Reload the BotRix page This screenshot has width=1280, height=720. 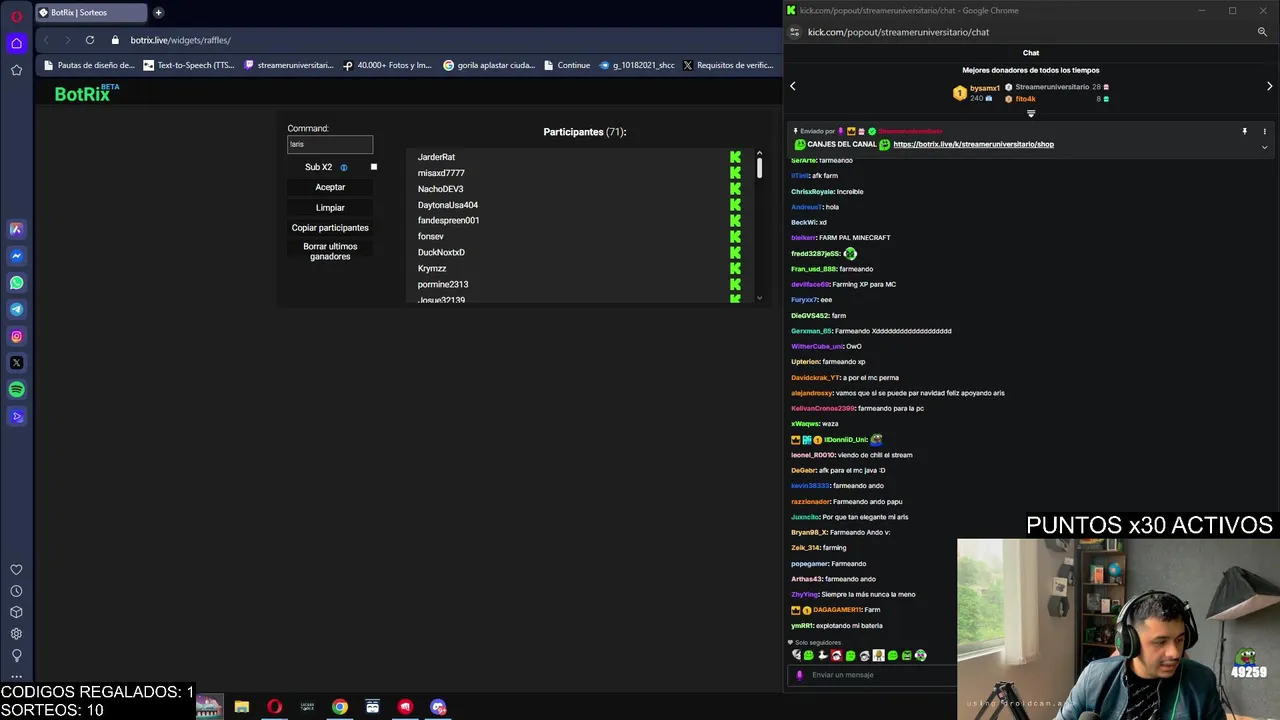90,40
